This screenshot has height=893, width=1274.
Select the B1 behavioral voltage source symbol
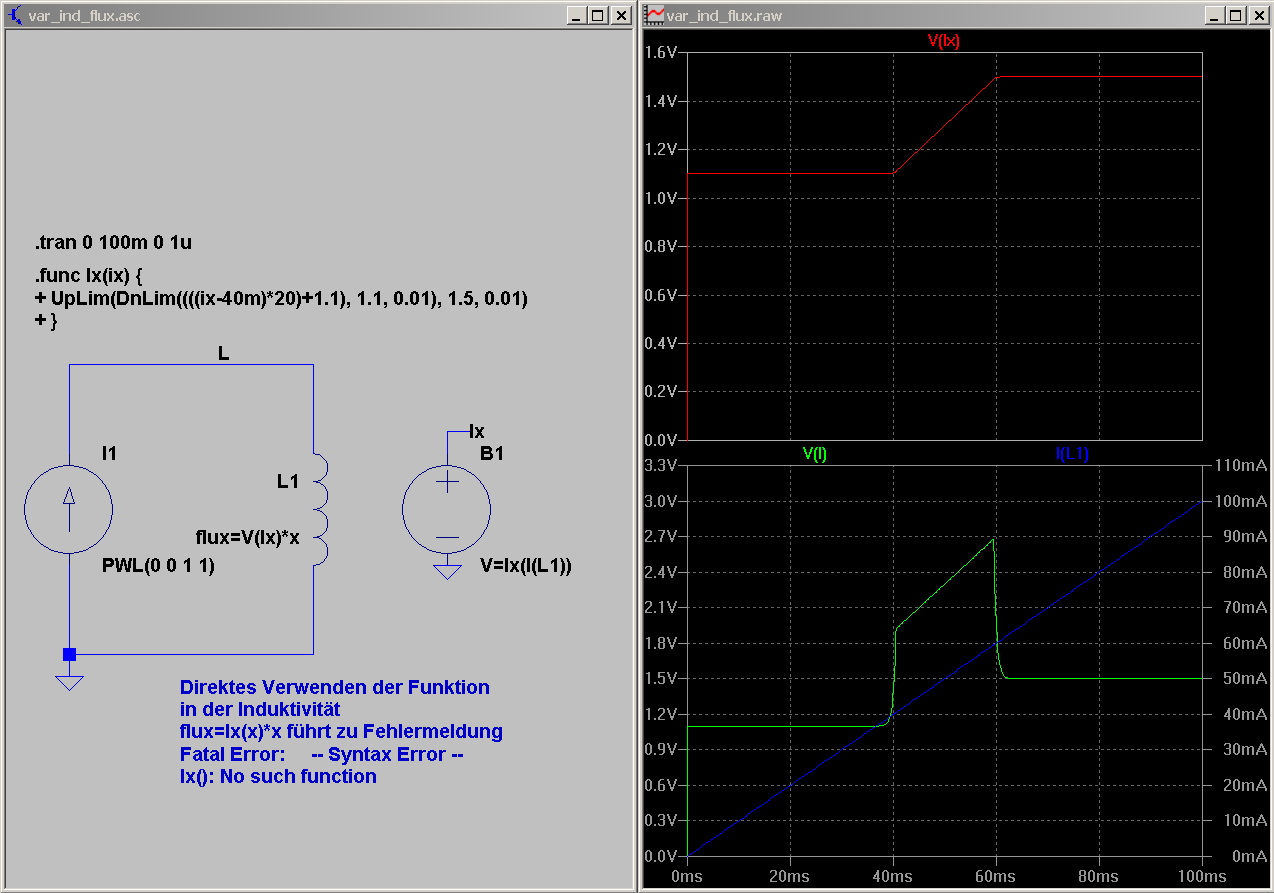coord(447,509)
